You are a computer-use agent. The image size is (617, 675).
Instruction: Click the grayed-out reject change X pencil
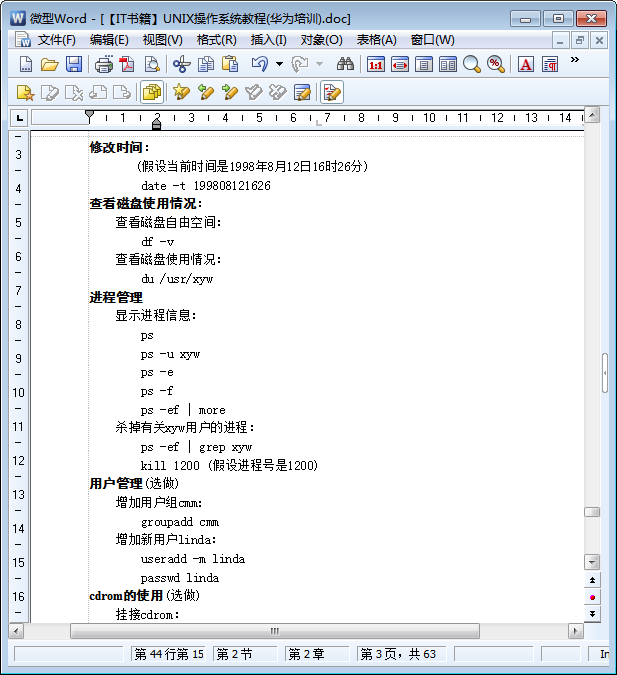point(278,92)
